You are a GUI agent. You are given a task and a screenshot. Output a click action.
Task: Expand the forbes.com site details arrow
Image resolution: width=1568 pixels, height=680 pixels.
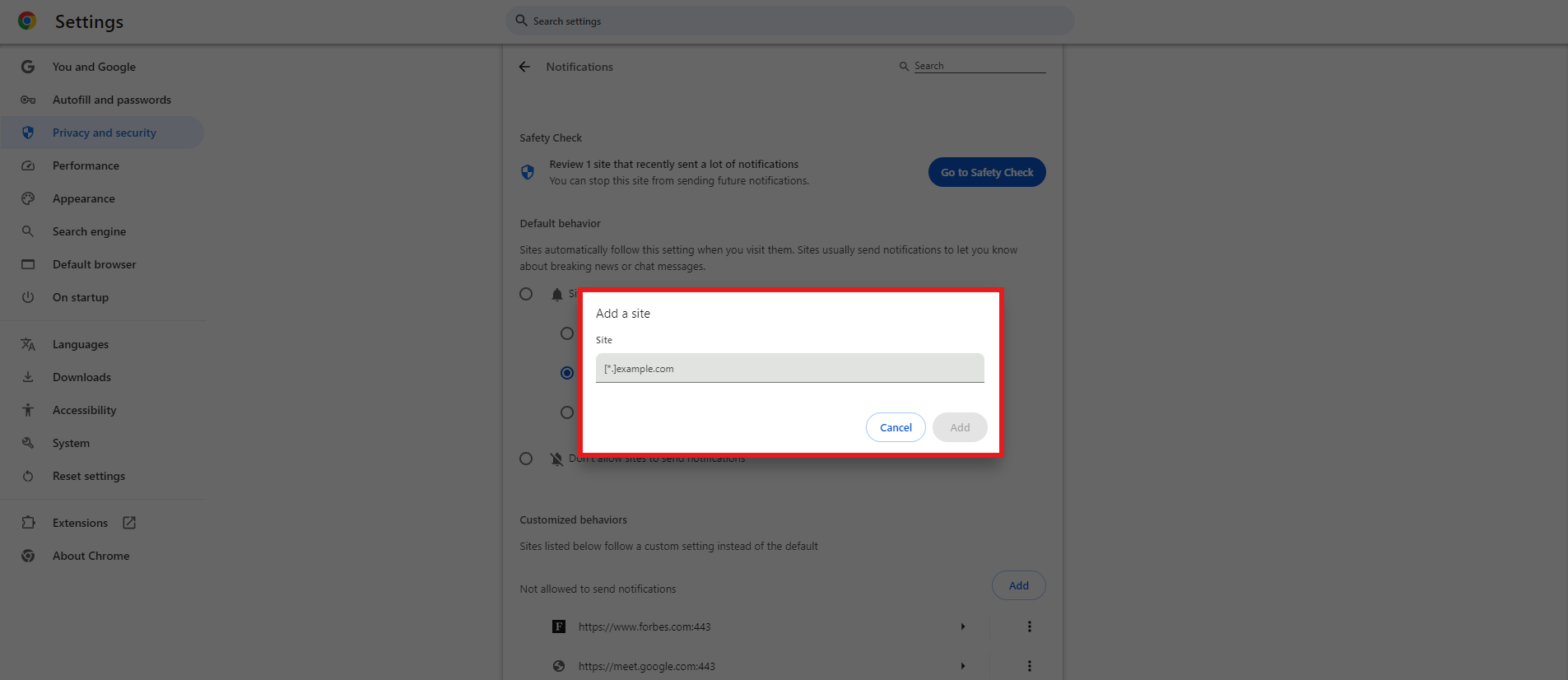[x=962, y=626]
